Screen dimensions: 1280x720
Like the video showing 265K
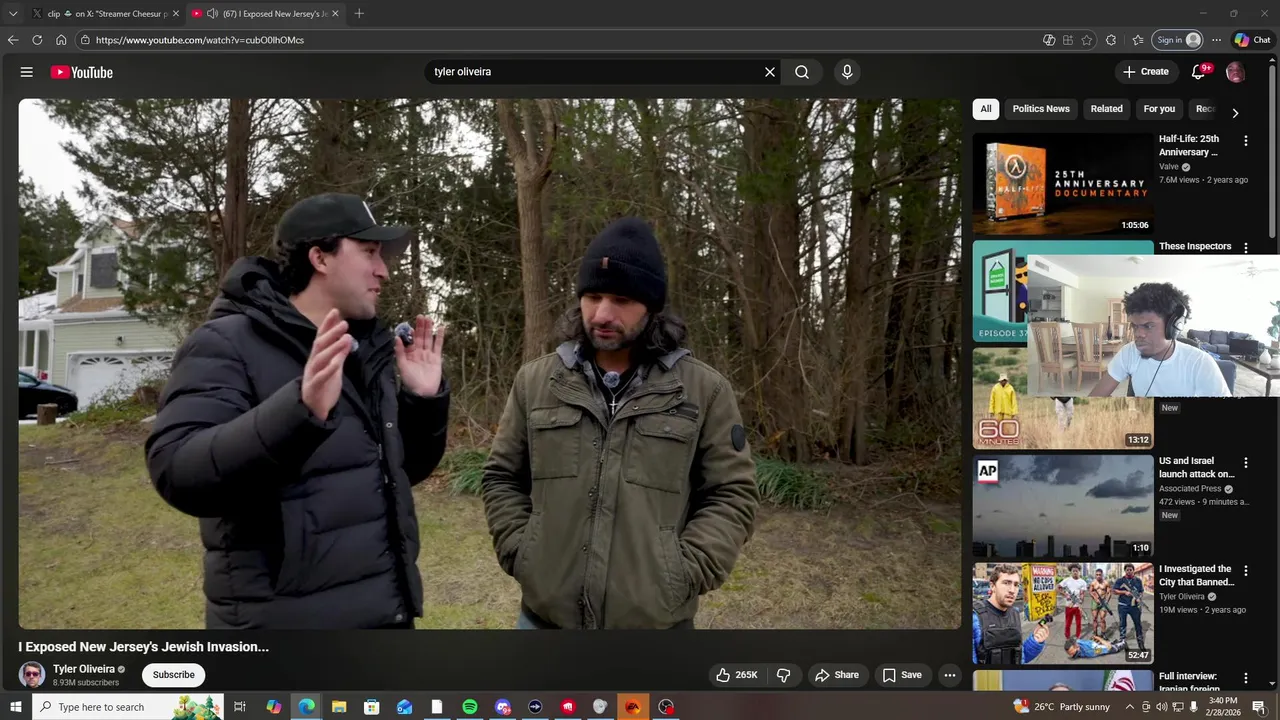736,675
